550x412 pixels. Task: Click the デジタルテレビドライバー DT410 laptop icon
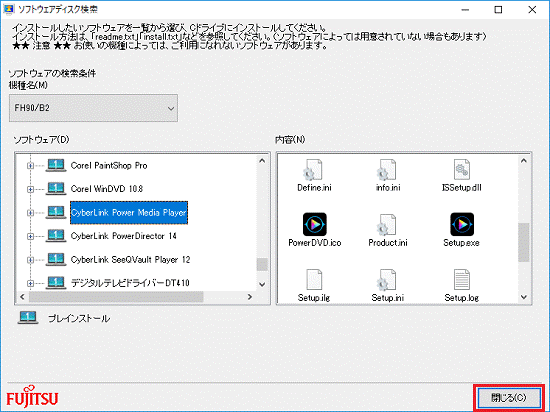(x=56, y=283)
